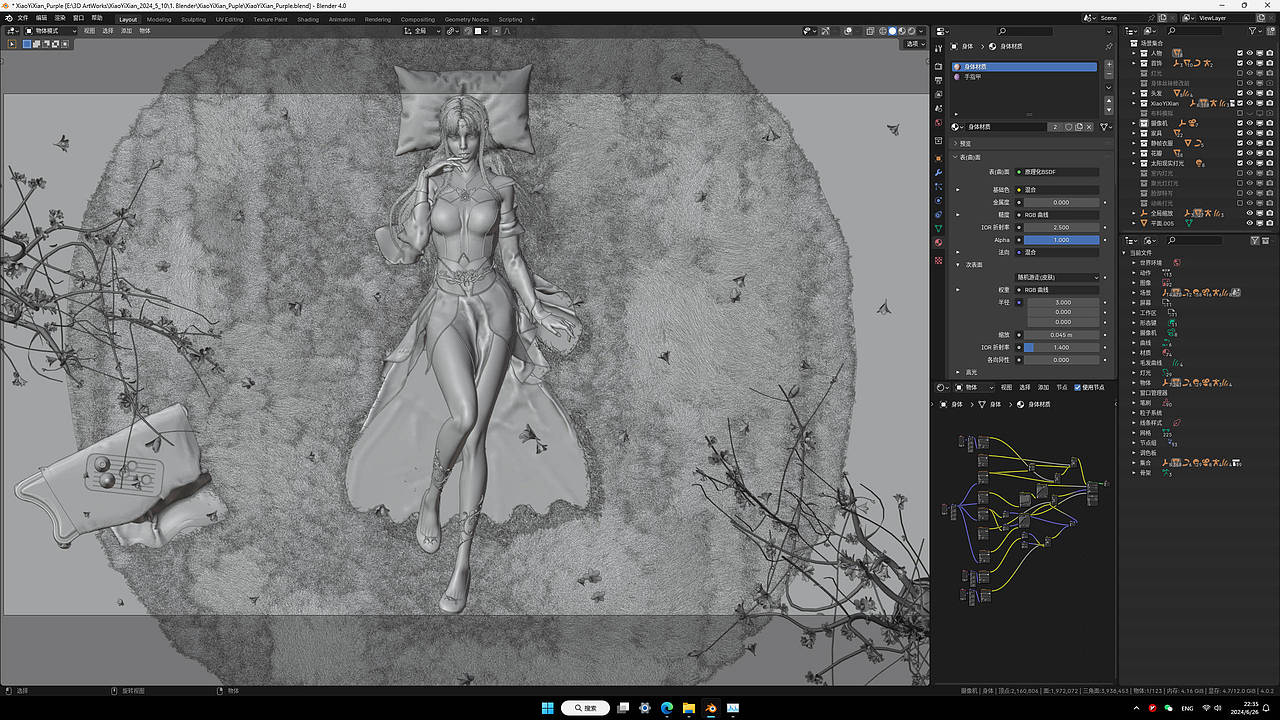Expand the 人物 collection
Image resolution: width=1280 pixels, height=720 pixels.
pos(1134,53)
